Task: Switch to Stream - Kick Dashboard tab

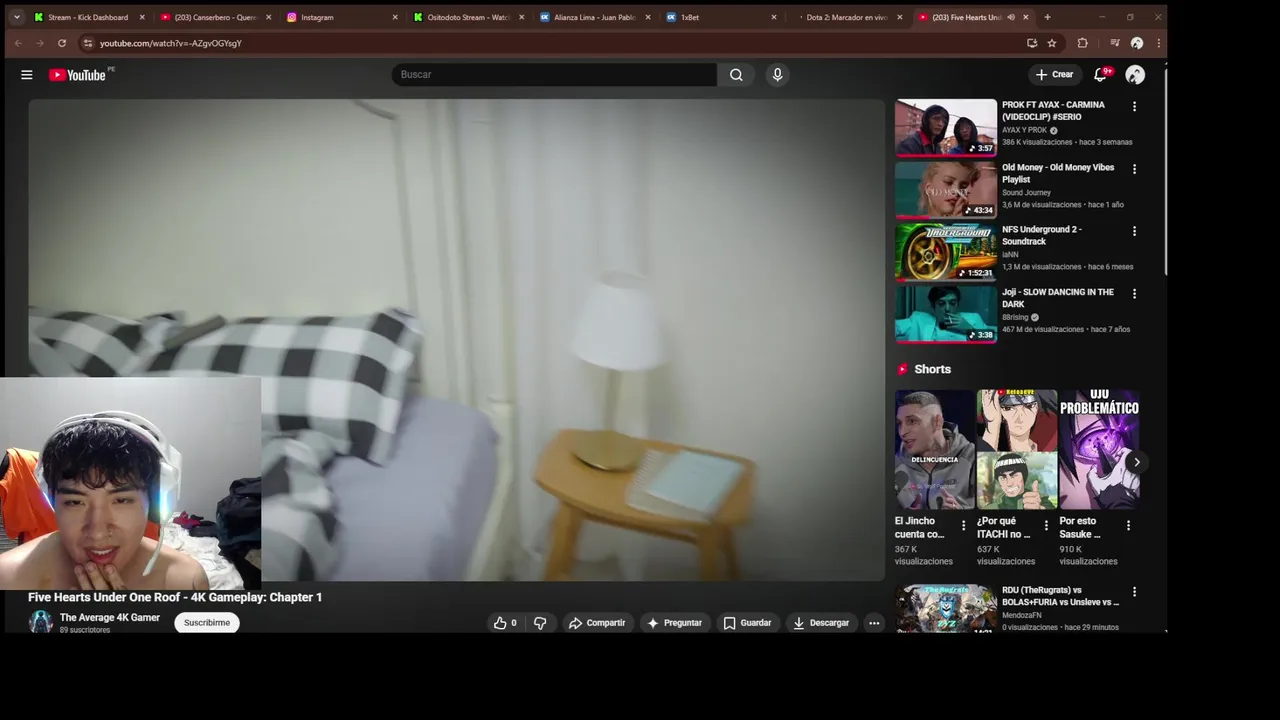Action: pyautogui.click(x=89, y=17)
